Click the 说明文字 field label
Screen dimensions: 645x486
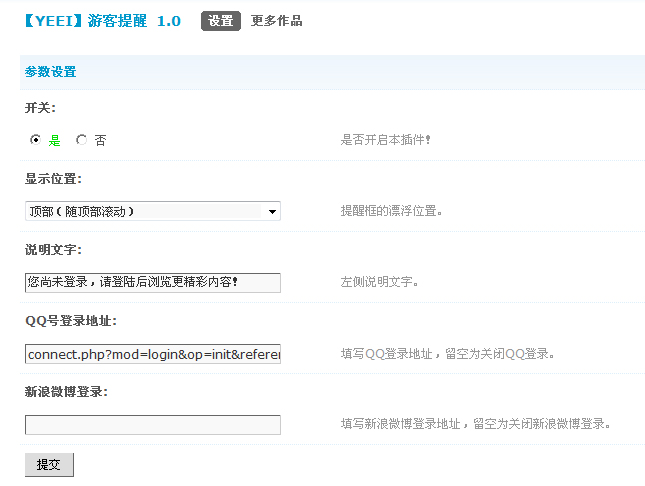click(53, 249)
